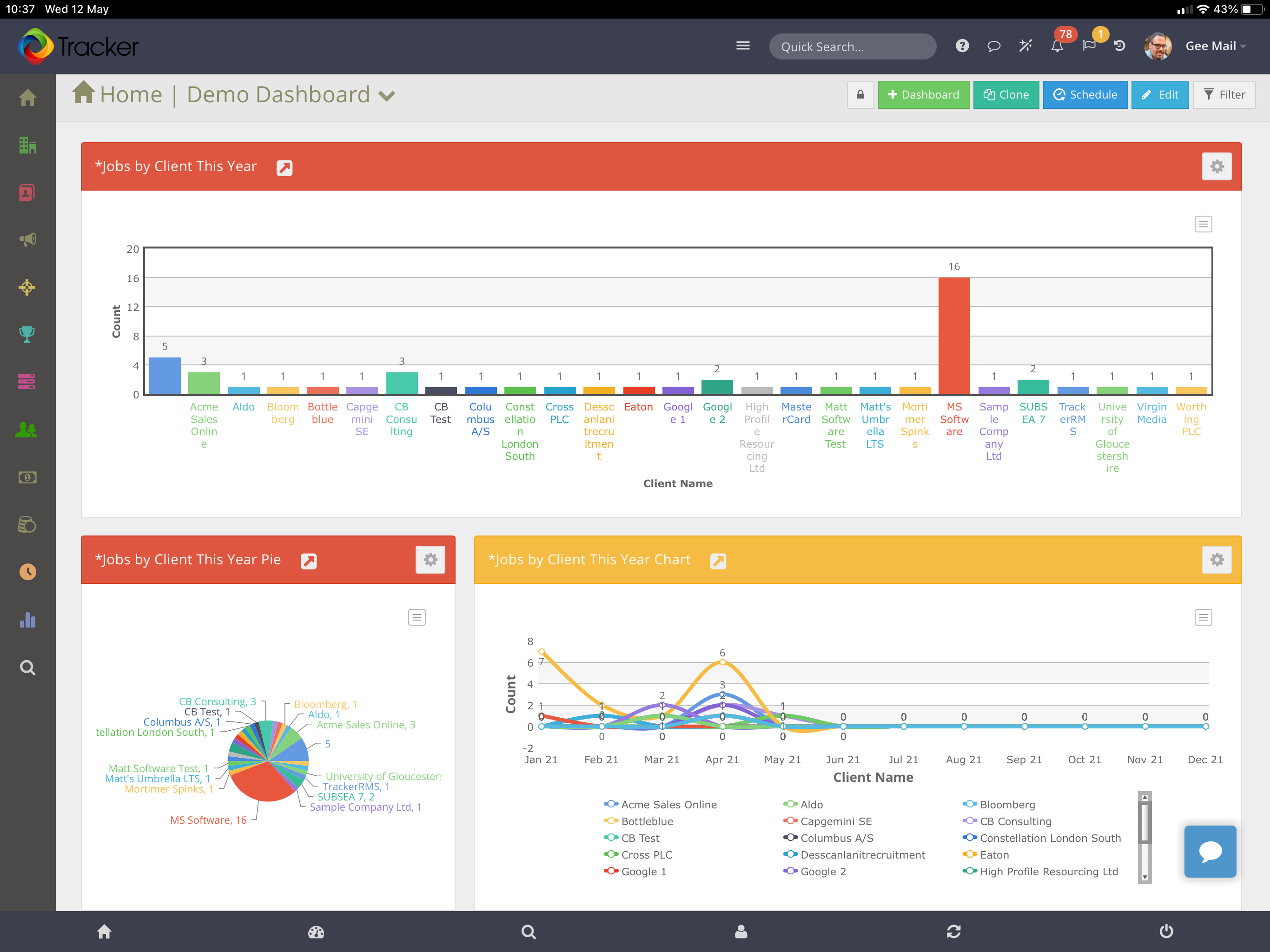1270x952 pixels.
Task: Open the Gee Mail user dropdown
Action: pyautogui.click(x=1216, y=46)
